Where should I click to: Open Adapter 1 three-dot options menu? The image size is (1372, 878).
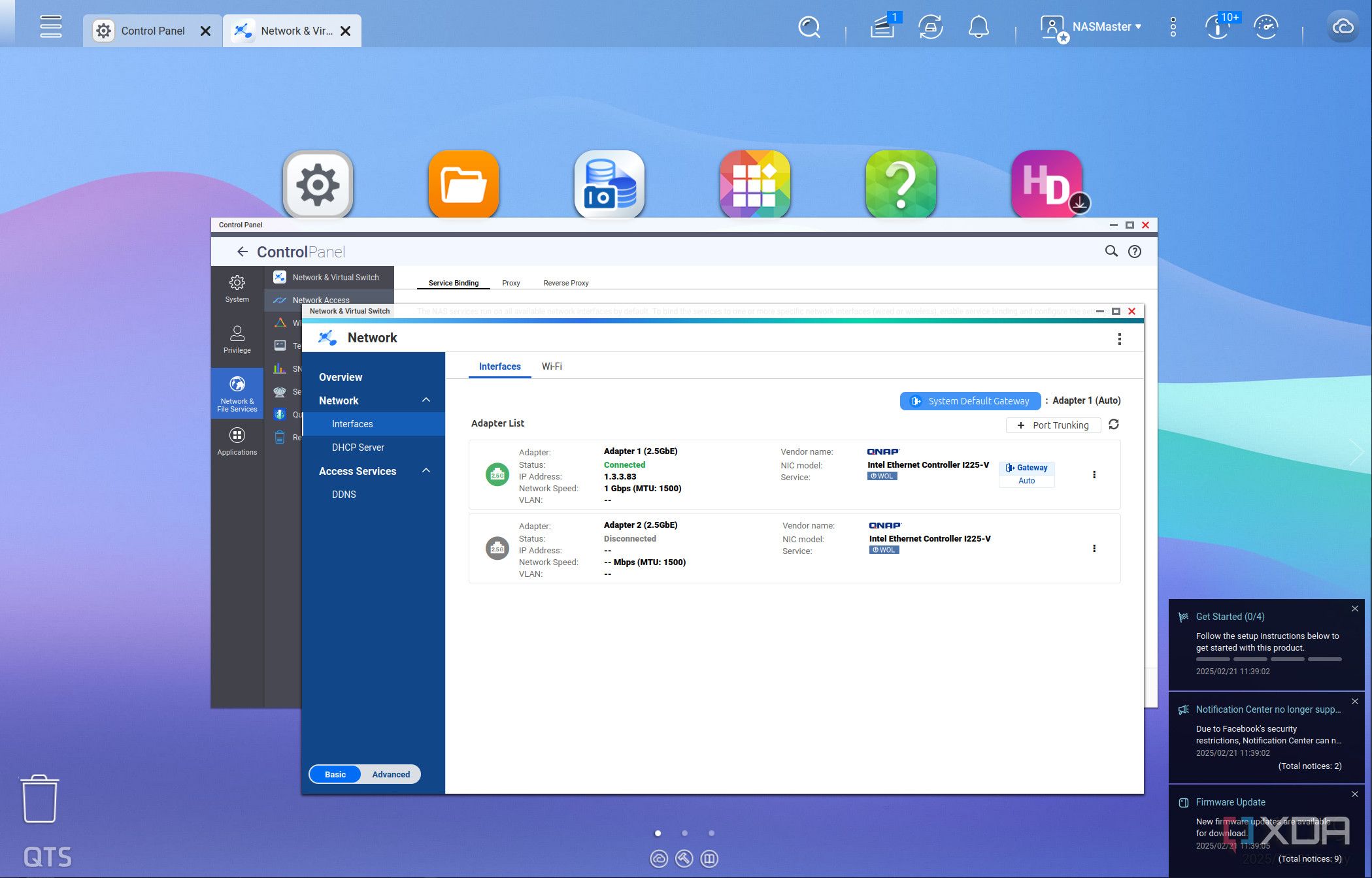[1094, 475]
